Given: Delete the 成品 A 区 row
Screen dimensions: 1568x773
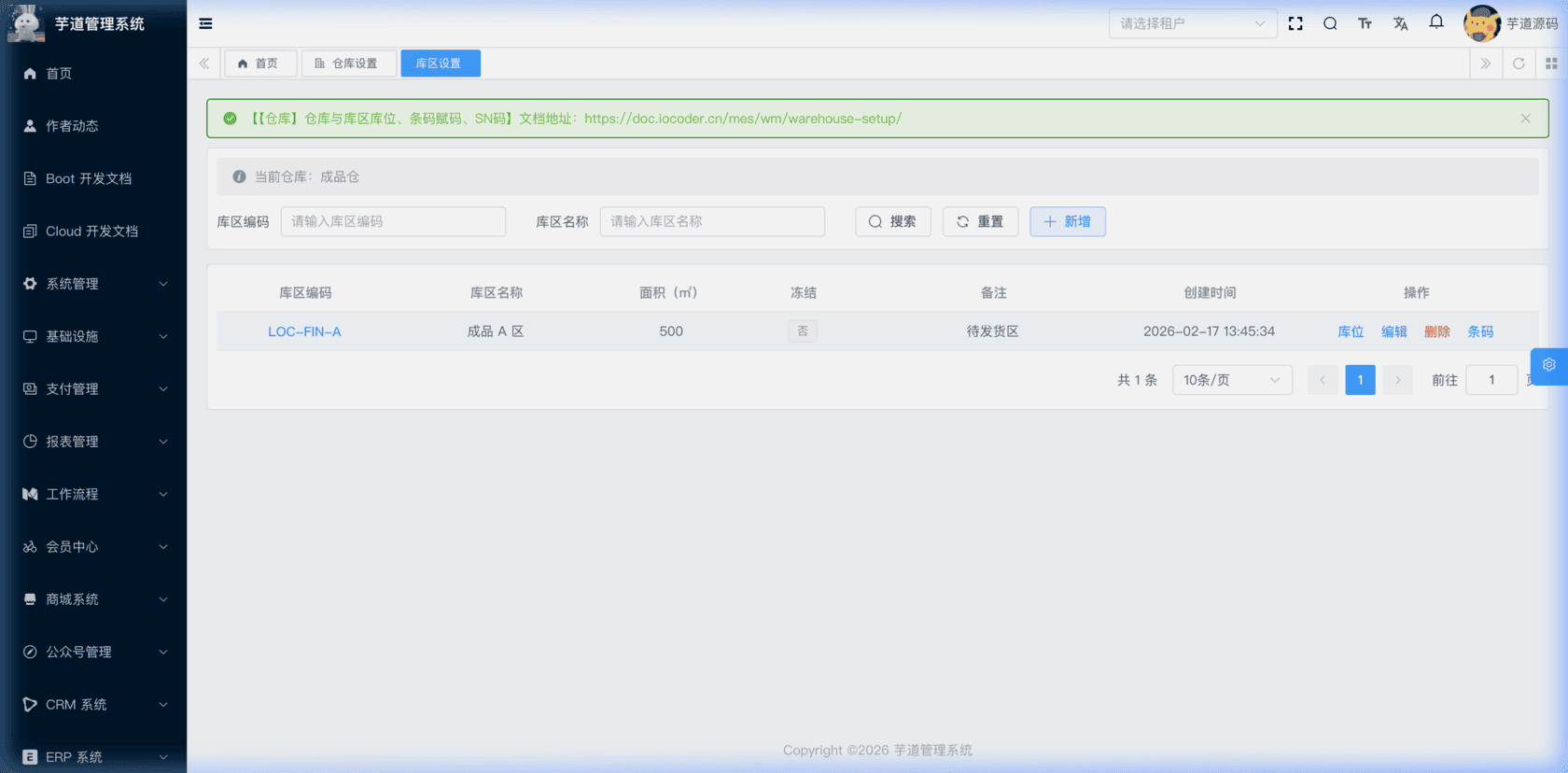Looking at the screenshot, I should [1436, 331].
